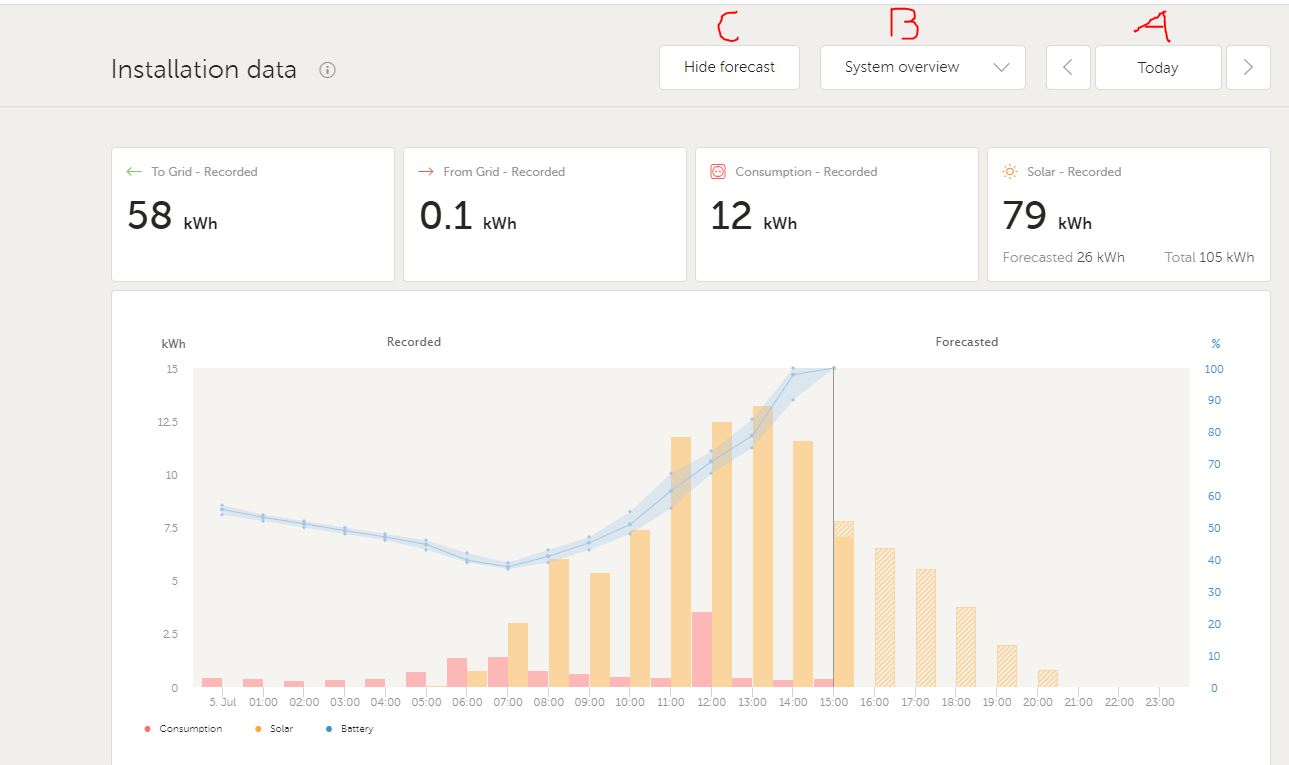The image size is (1289, 765).
Task: Go to next day with right arrow
Action: point(1248,68)
